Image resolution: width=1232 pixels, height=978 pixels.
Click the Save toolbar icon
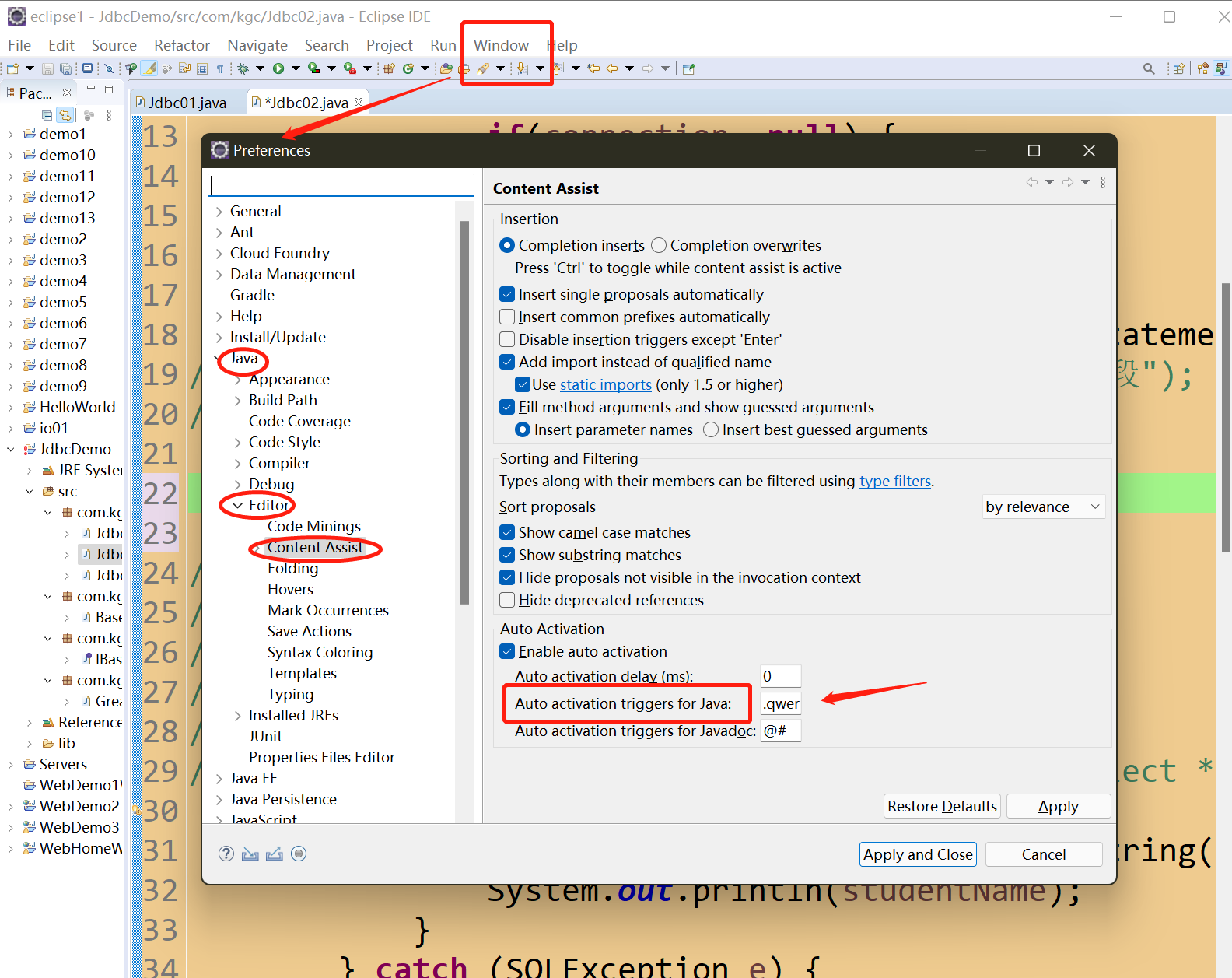(47, 68)
